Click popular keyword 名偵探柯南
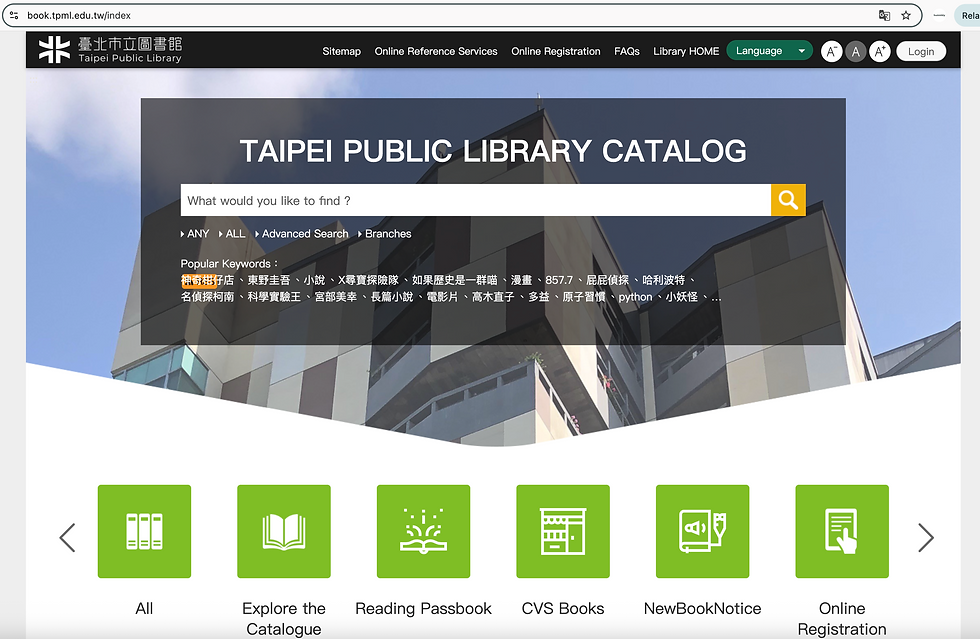The width and height of the screenshot is (980, 639). point(208,297)
